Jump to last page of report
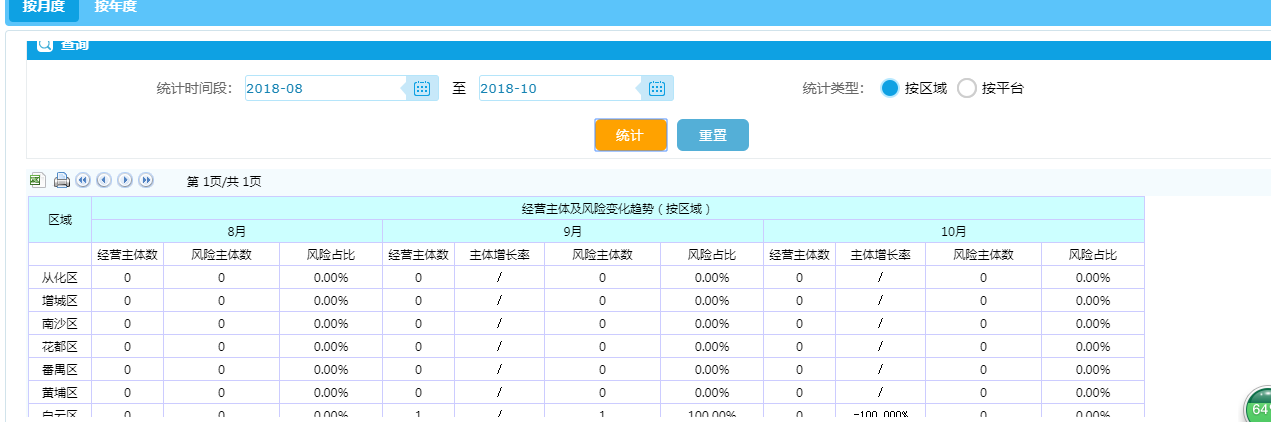The width and height of the screenshot is (1271, 422). click(x=146, y=180)
